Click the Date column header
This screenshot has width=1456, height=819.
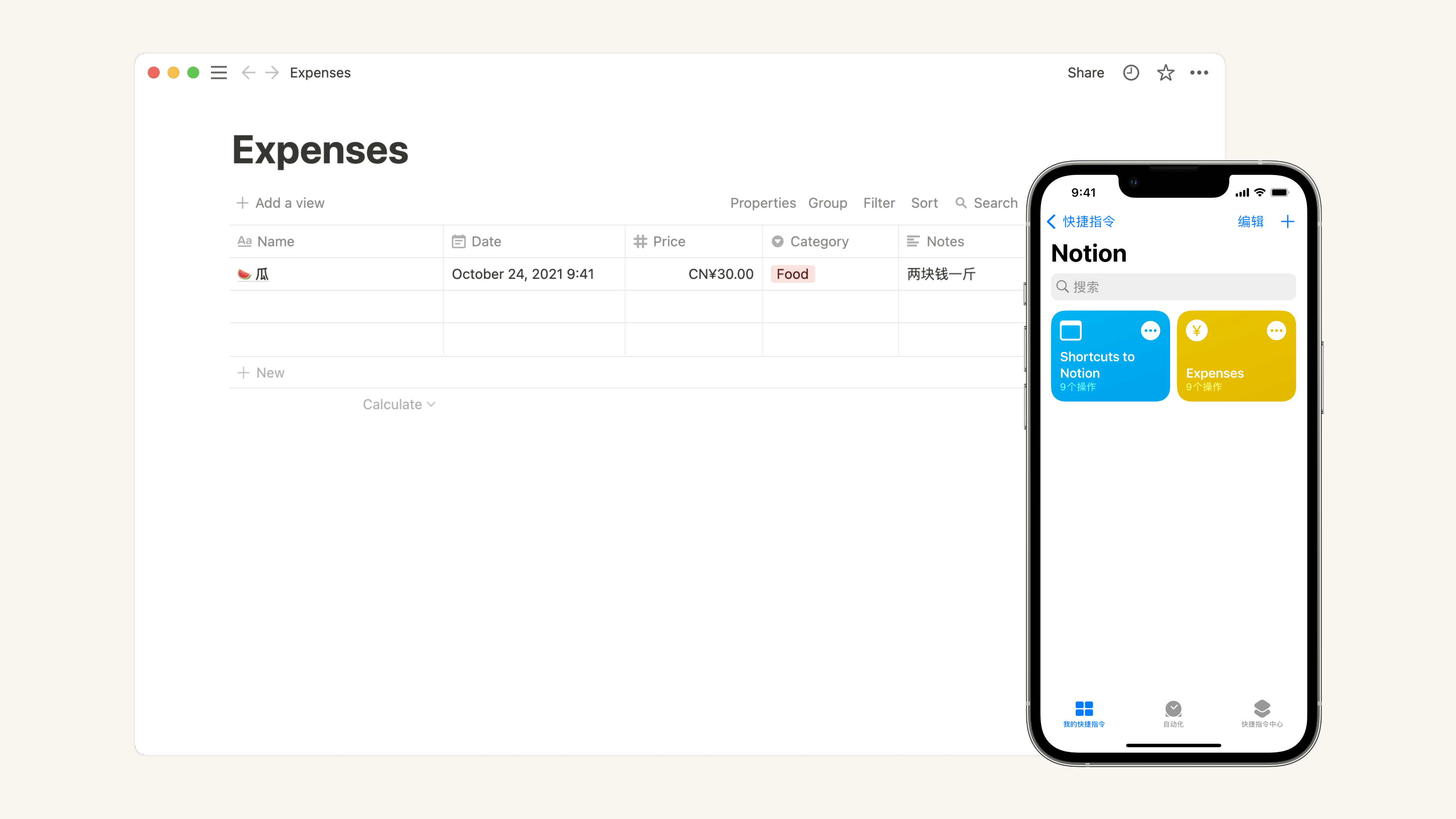click(x=534, y=242)
